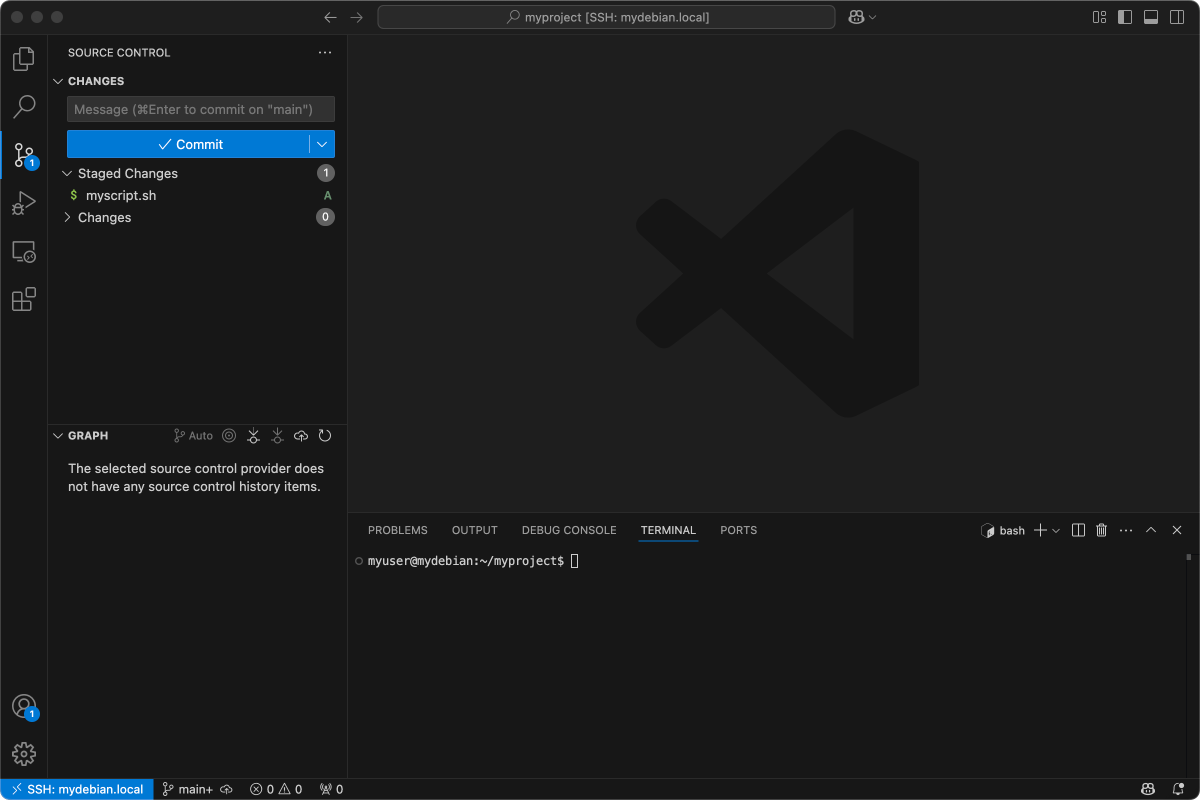Switch to the Problems tab

click(x=397, y=530)
